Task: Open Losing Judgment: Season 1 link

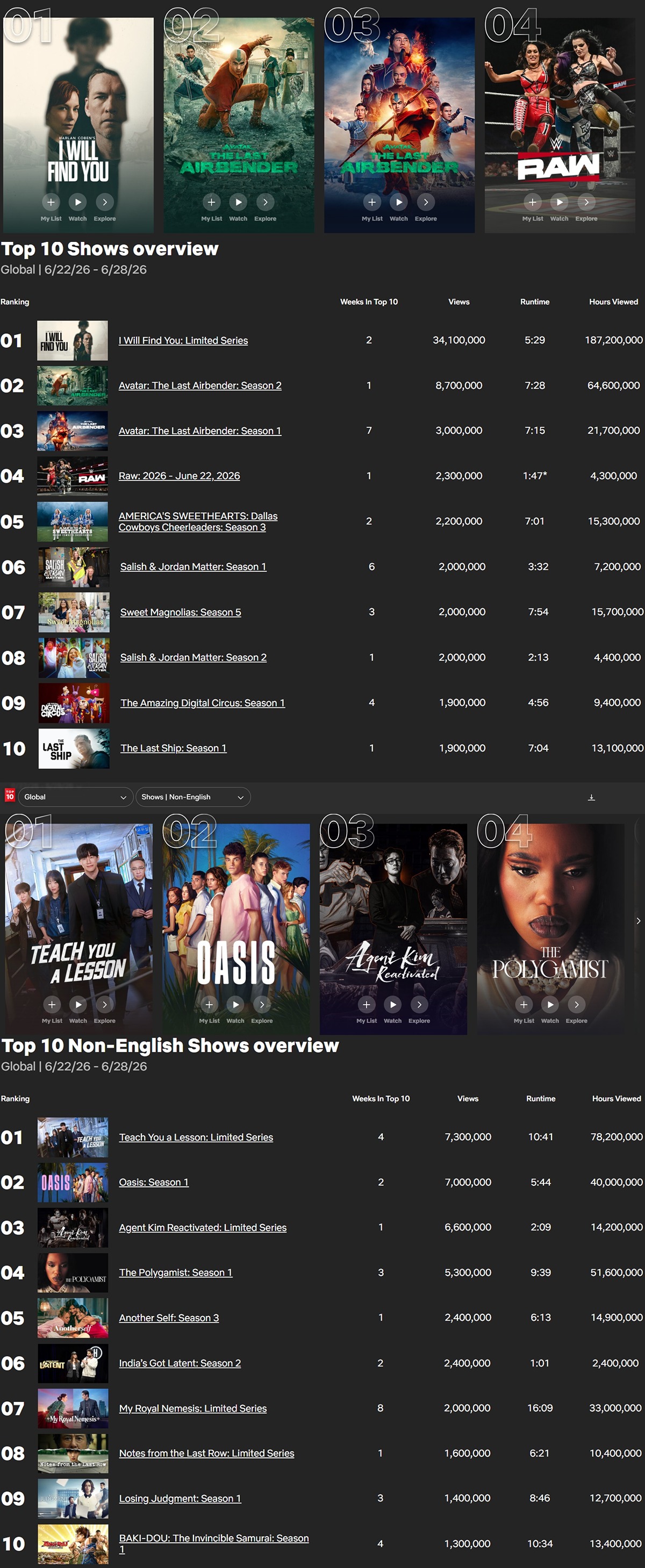Action: pyautogui.click(x=180, y=1499)
